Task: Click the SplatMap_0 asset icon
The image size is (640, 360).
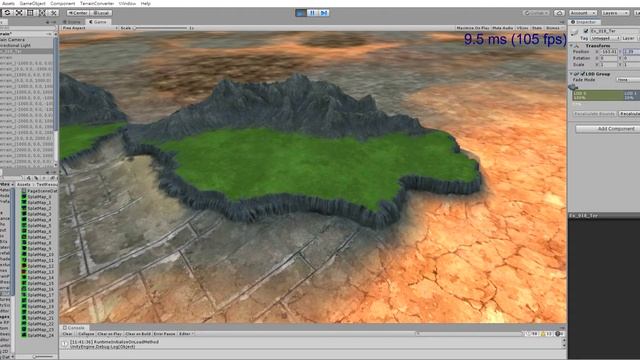Action: (x=24, y=196)
